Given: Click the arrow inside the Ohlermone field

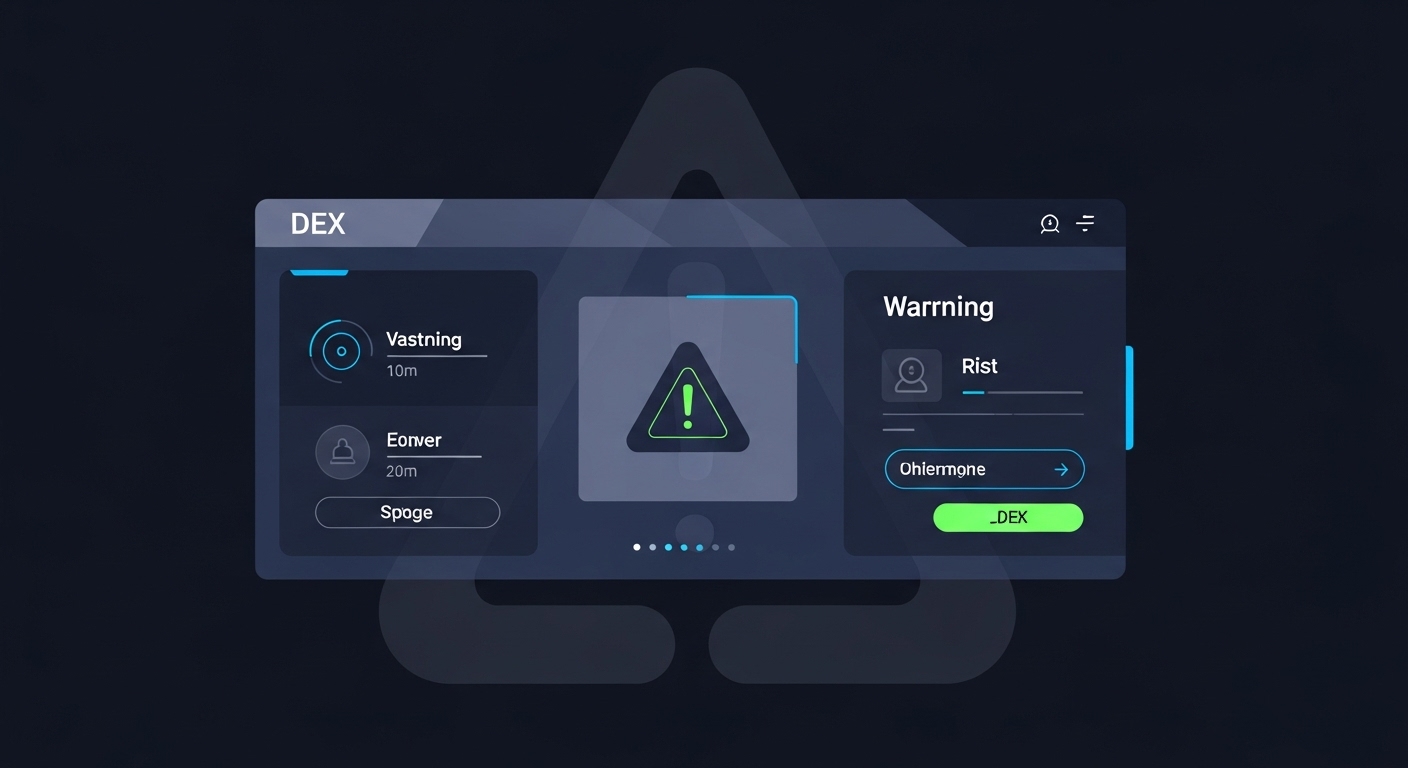Looking at the screenshot, I should click(1061, 469).
